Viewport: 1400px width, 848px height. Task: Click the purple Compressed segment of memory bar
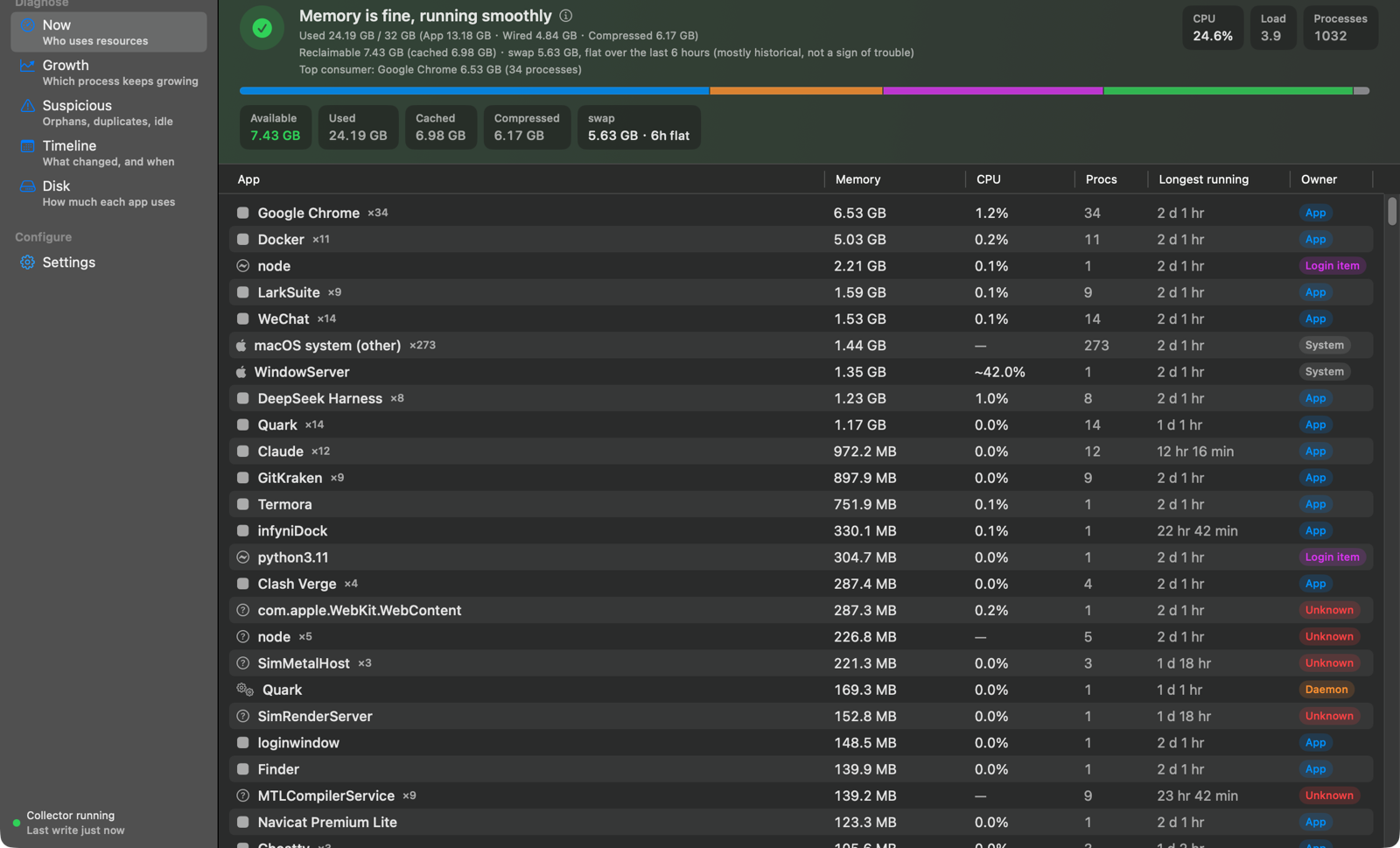coord(992,91)
